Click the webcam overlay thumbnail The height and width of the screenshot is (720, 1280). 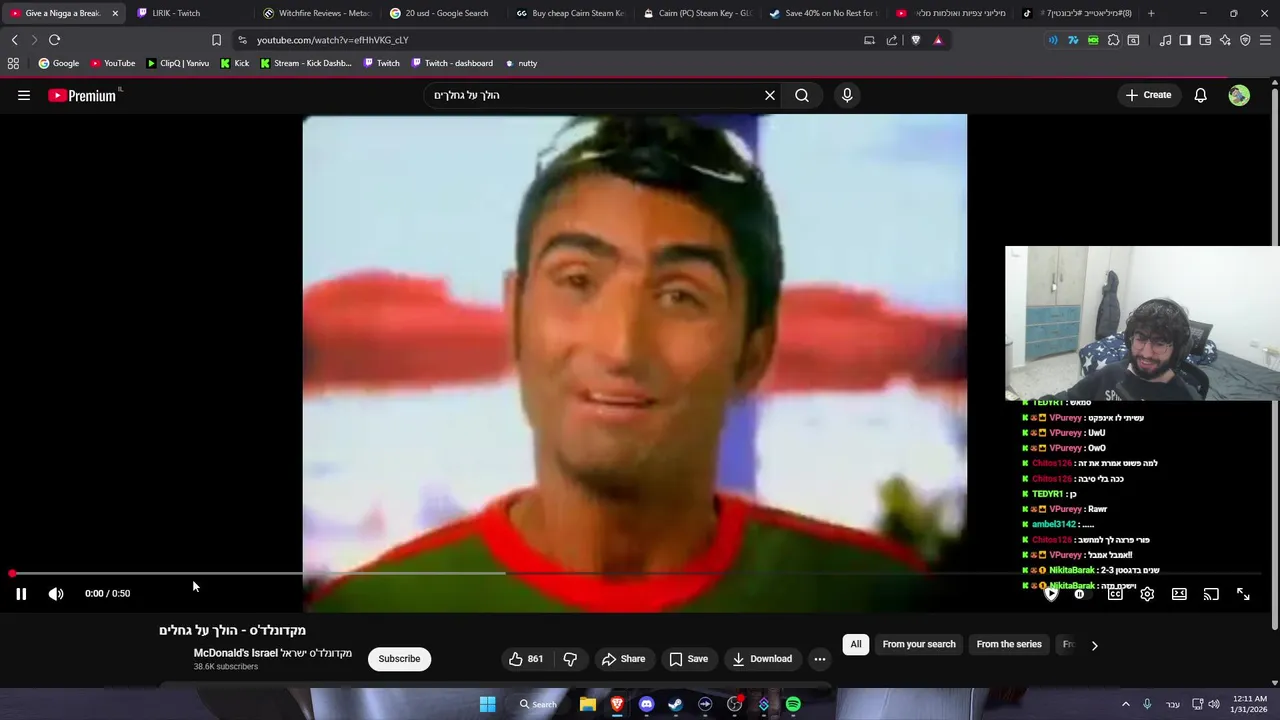[1142, 323]
